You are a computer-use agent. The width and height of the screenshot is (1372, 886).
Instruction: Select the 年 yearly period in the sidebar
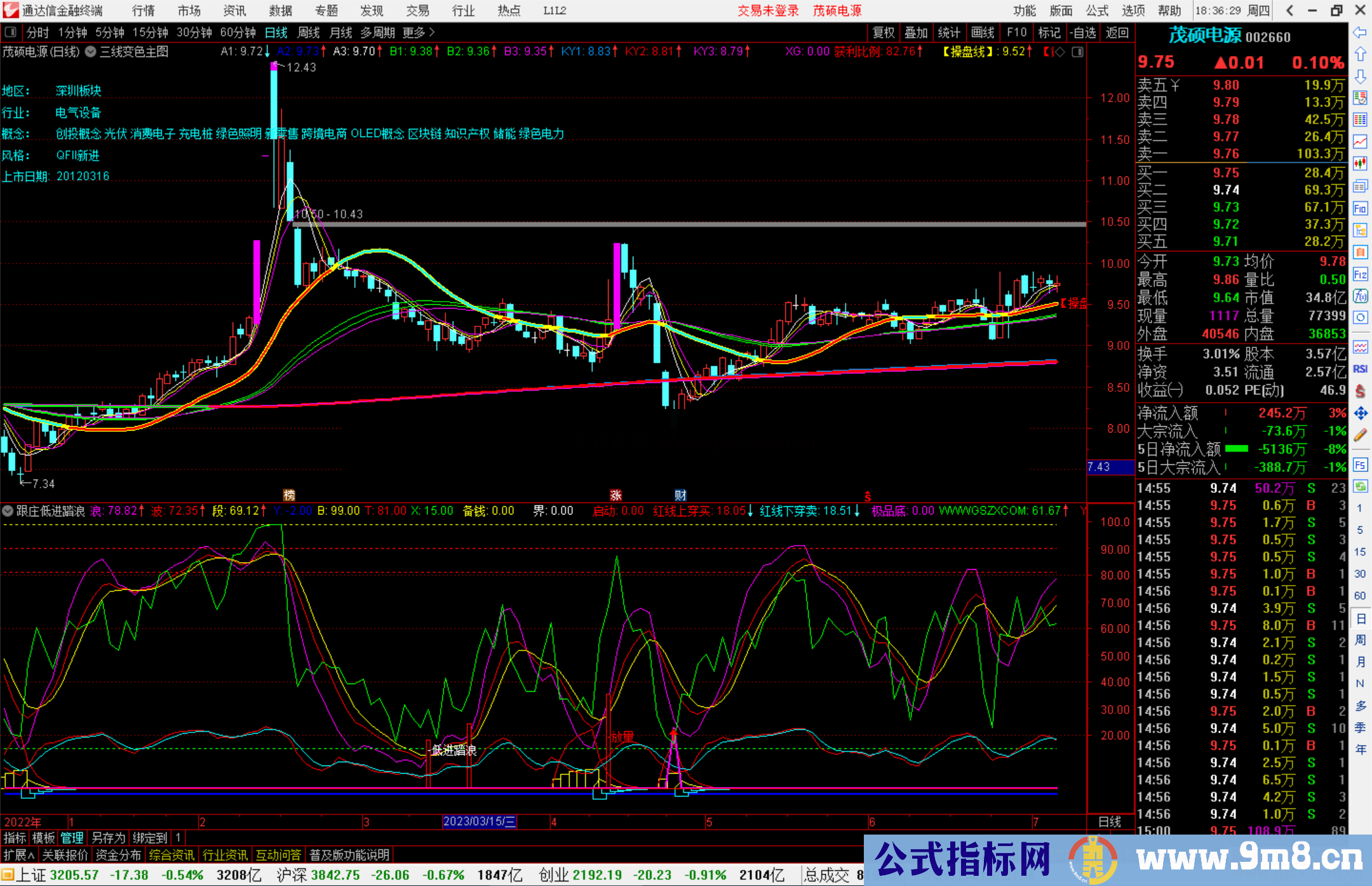[1360, 749]
